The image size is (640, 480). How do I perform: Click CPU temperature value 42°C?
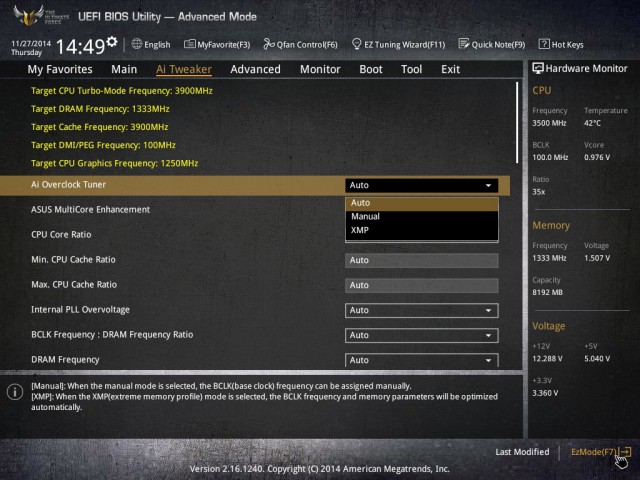click(592, 123)
